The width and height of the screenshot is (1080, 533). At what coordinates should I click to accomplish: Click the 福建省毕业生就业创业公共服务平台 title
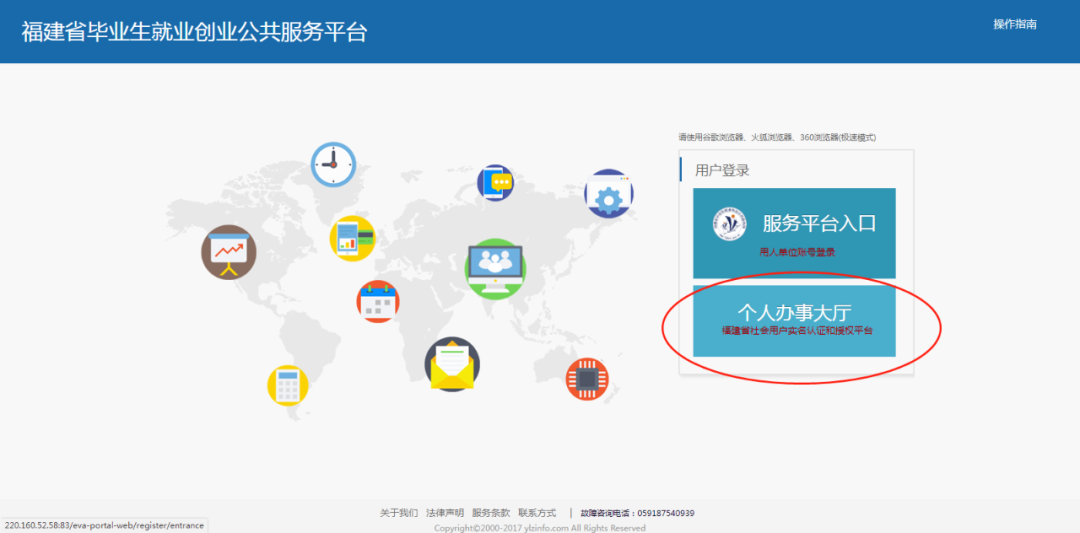click(x=194, y=31)
